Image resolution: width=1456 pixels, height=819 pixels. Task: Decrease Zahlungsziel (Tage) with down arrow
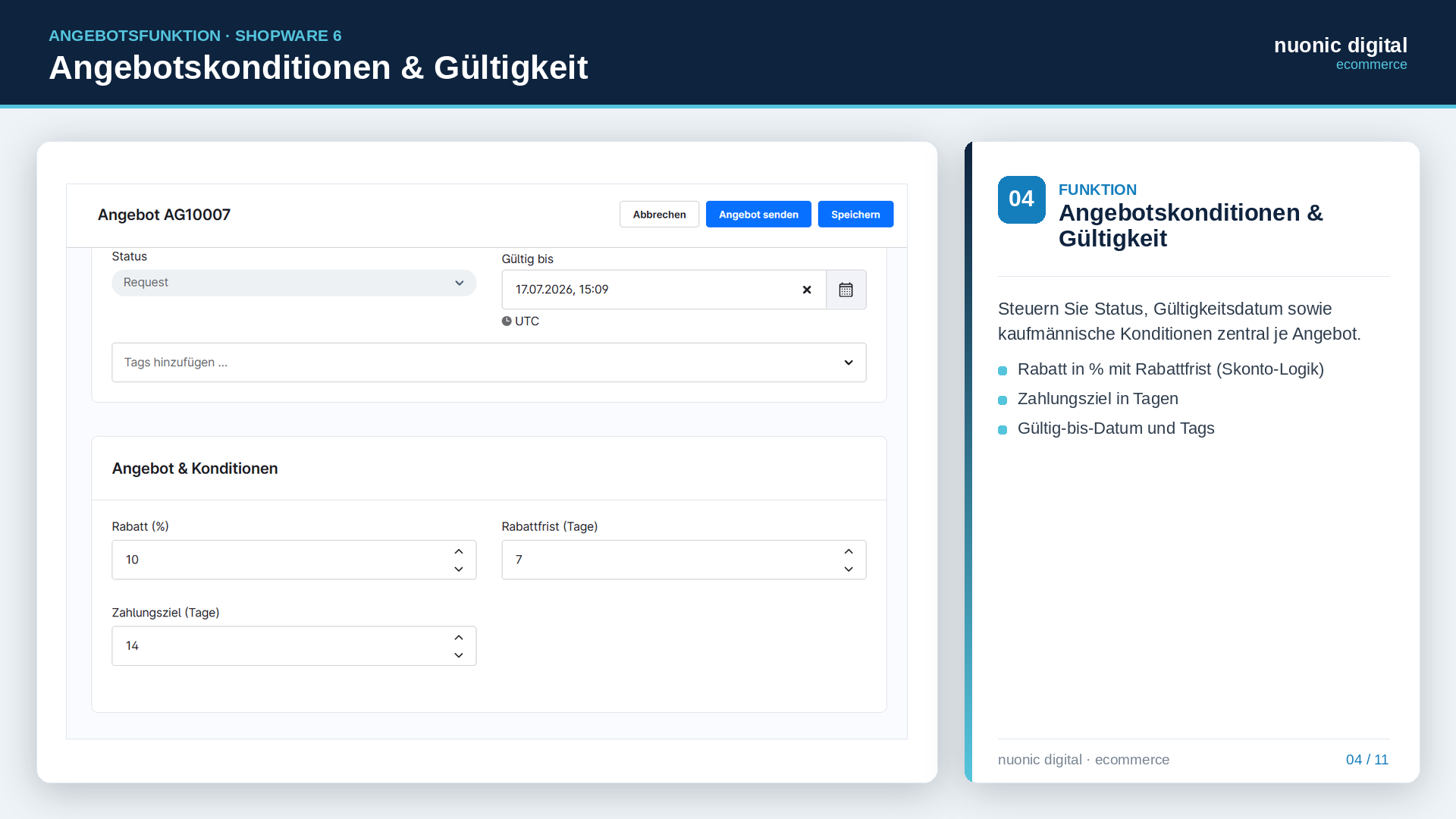(459, 656)
